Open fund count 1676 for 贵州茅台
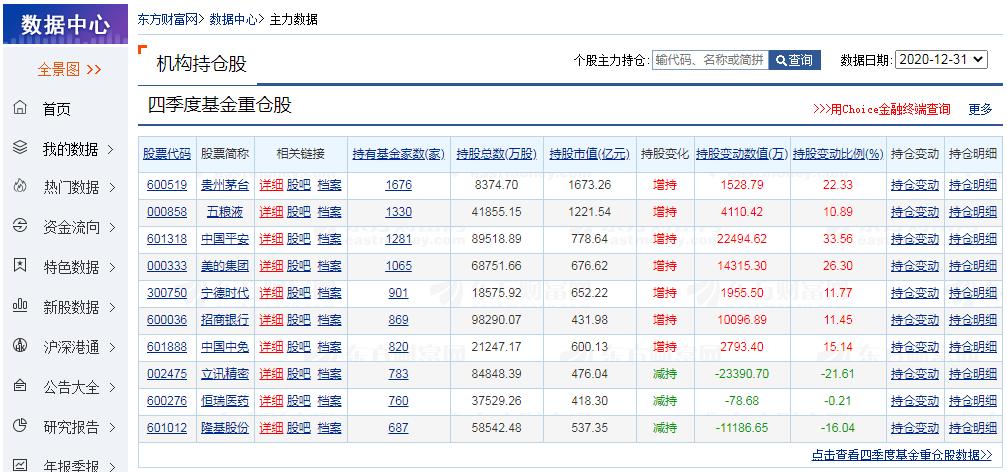Viewport: 1007px width, 472px height. 398,185
